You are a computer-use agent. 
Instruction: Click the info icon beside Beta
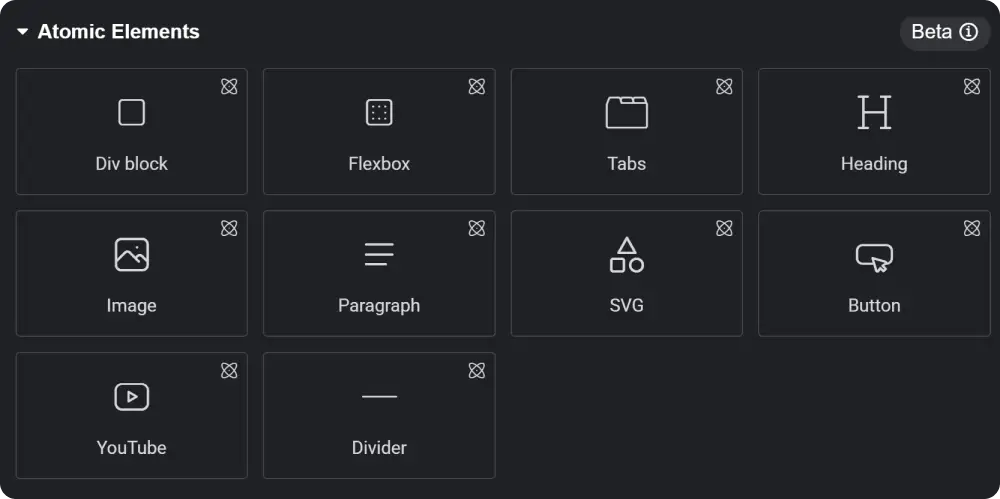968,32
